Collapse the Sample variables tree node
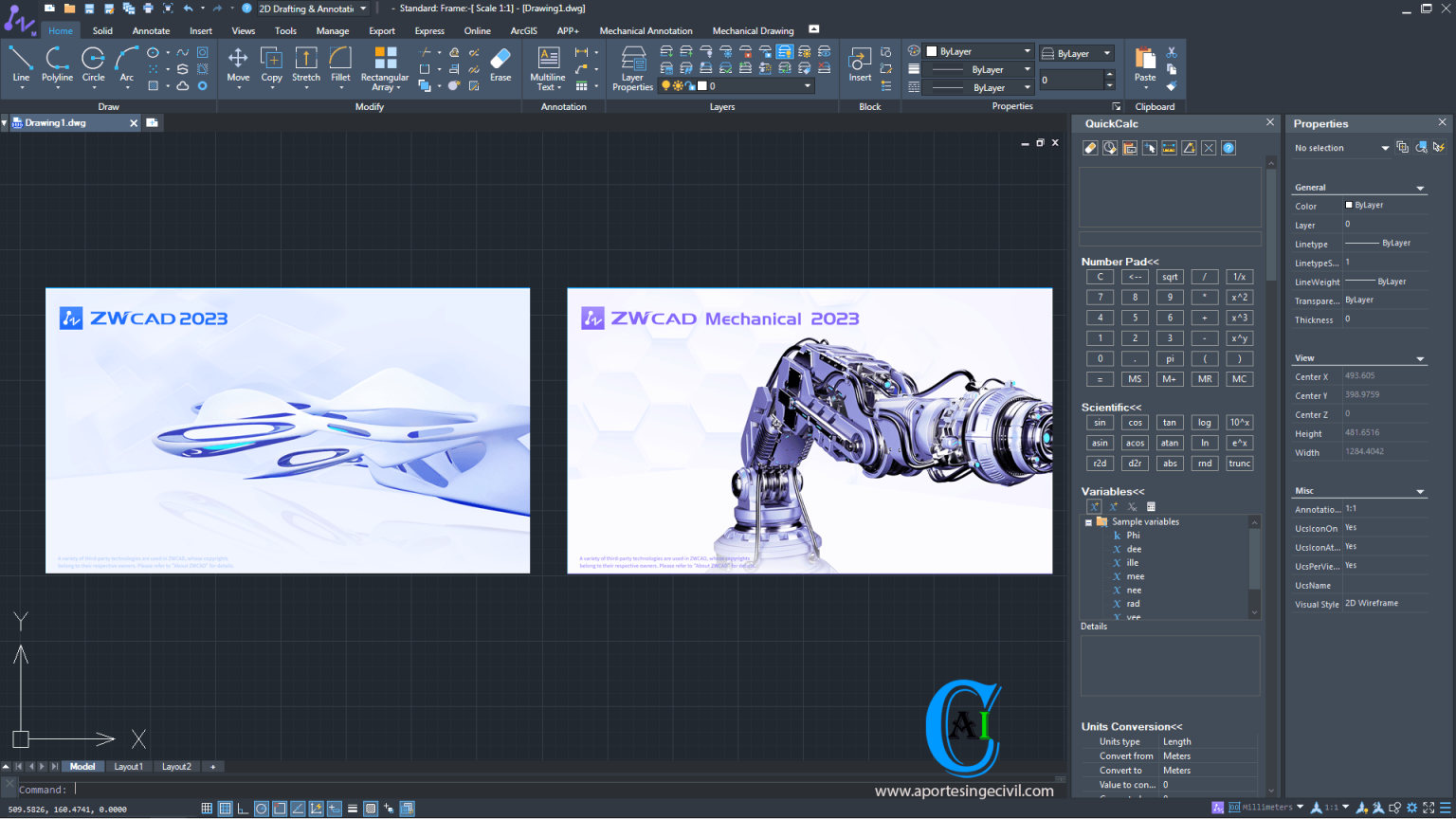Screen dimensions: 1456x819 coord(1088,522)
